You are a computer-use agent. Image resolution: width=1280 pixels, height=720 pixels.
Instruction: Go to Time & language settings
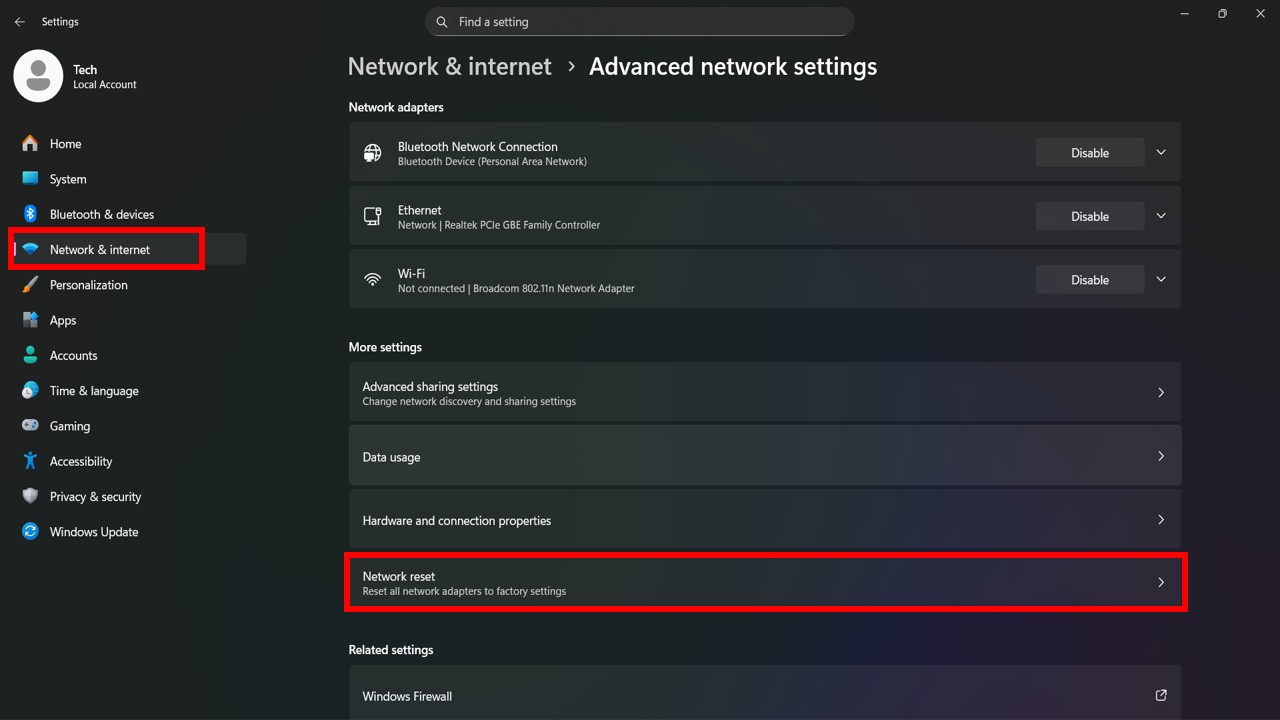coord(94,391)
